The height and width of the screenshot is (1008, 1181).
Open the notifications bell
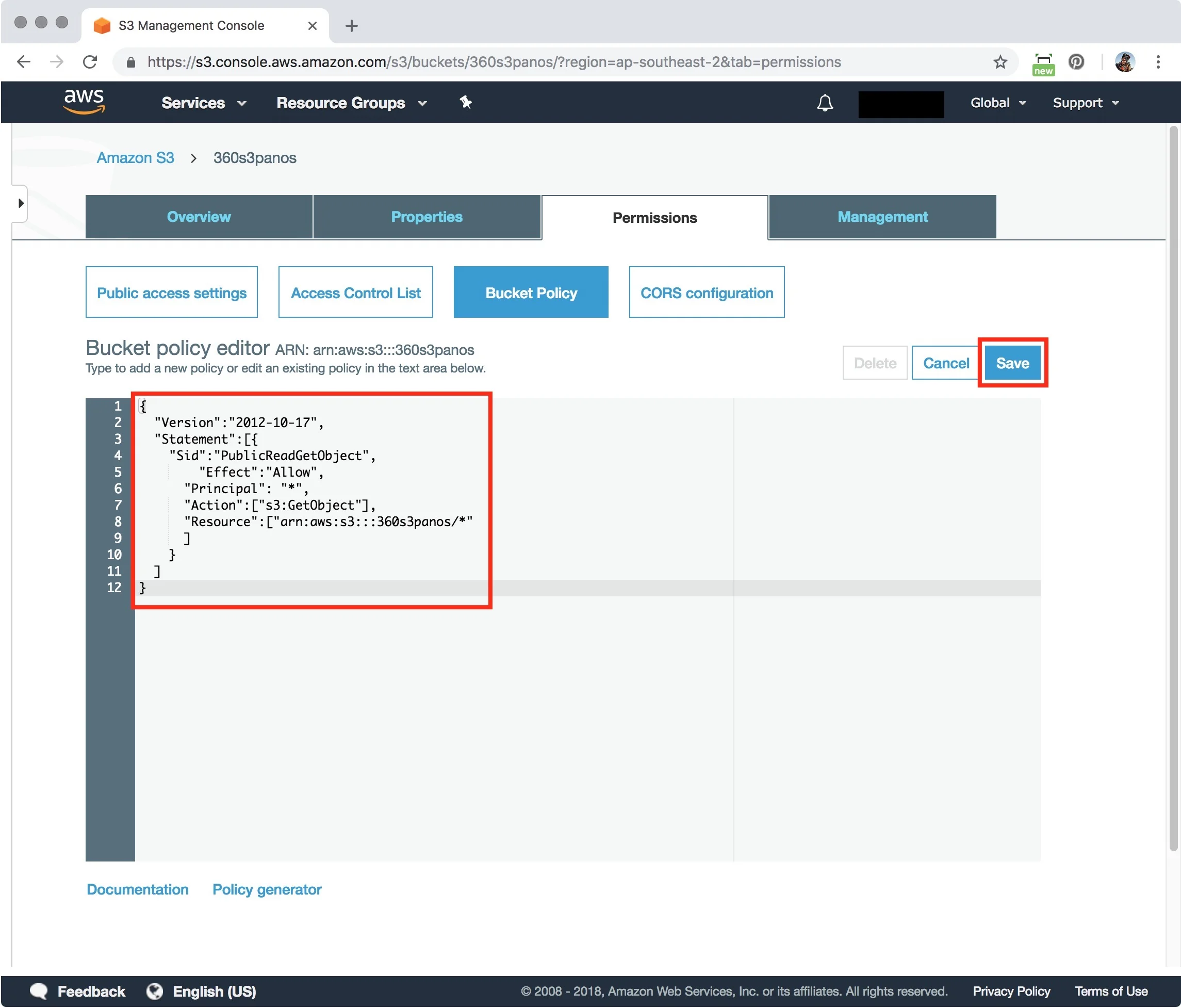pos(824,103)
